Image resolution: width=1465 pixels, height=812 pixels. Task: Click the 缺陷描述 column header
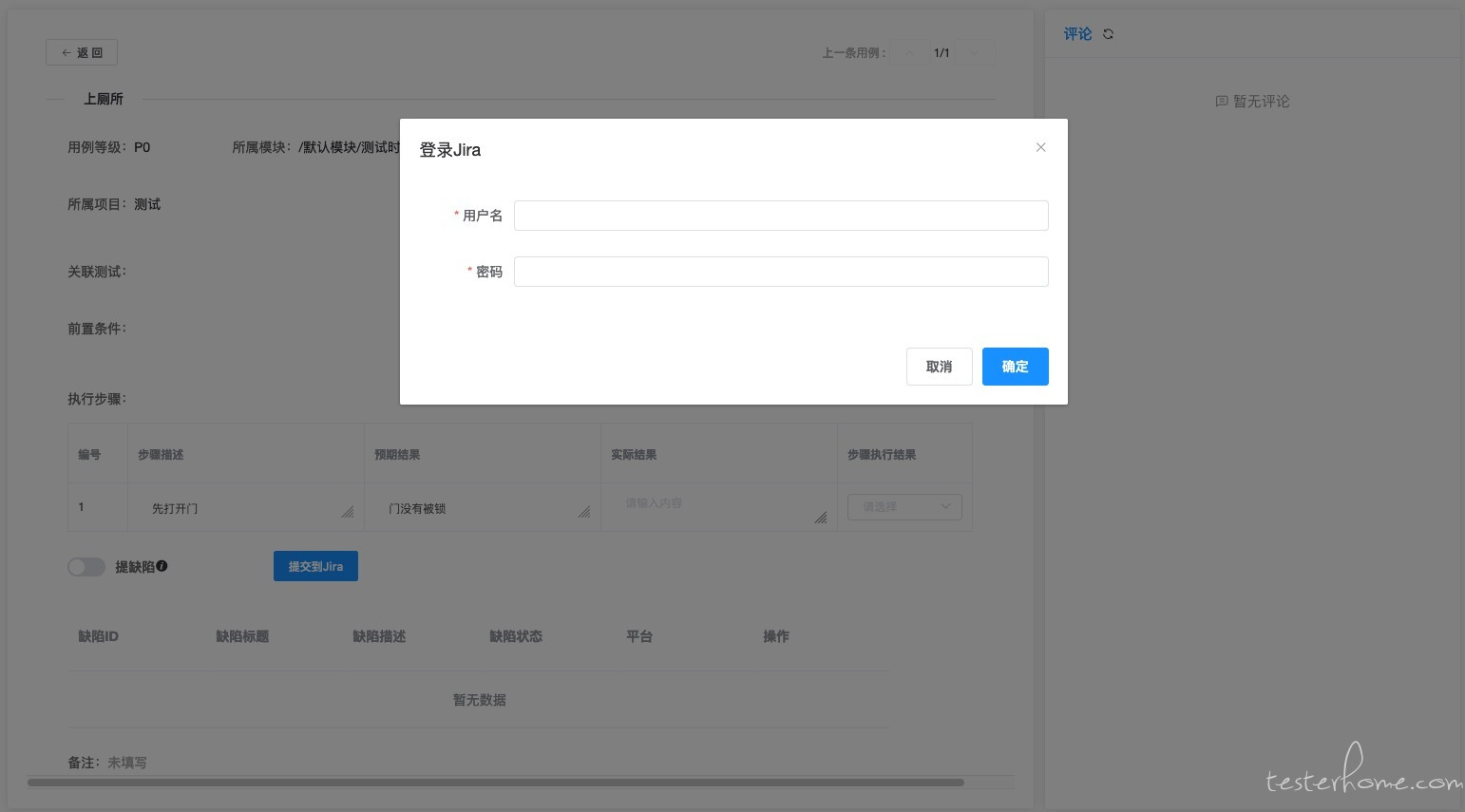(x=379, y=636)
